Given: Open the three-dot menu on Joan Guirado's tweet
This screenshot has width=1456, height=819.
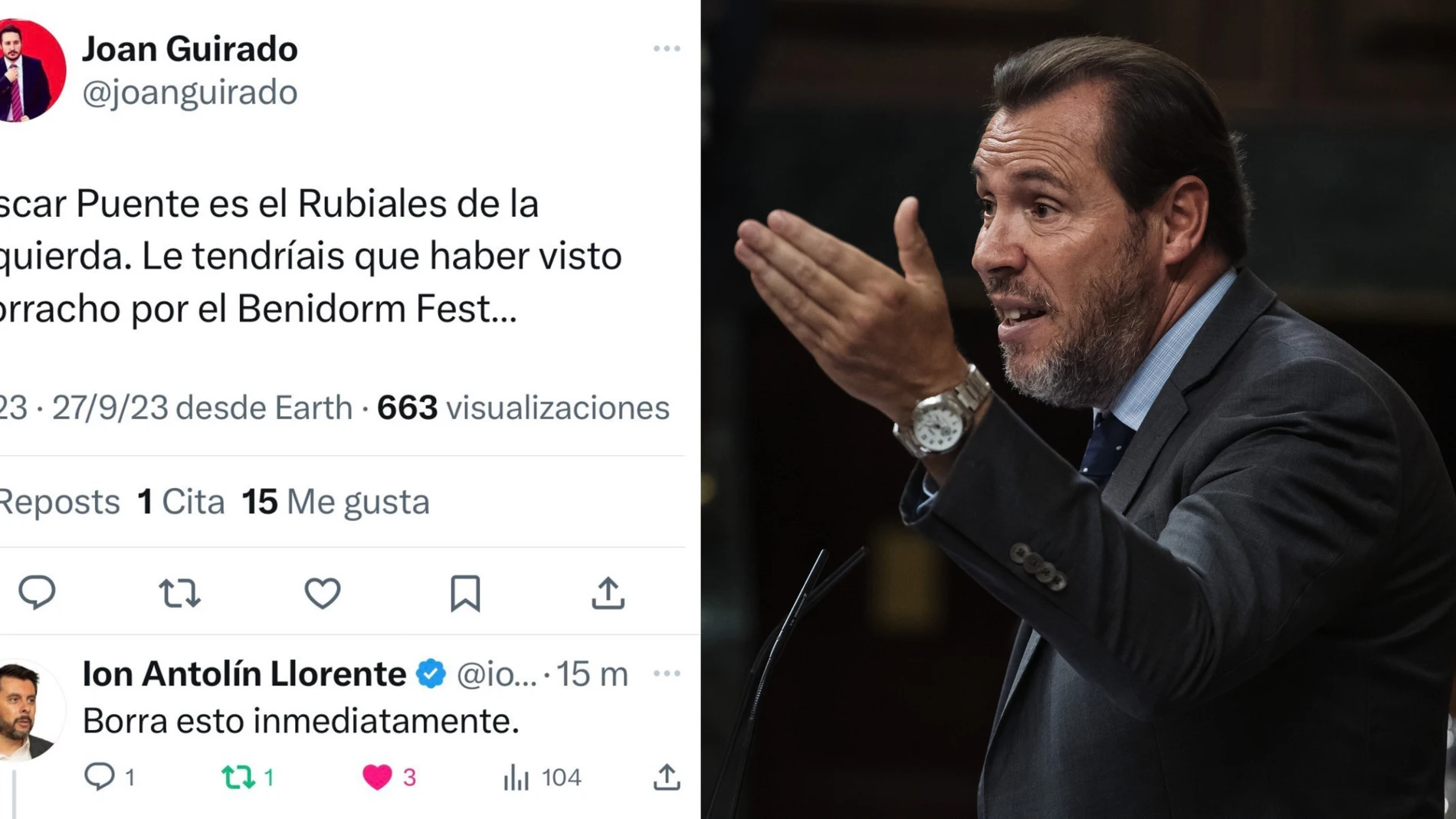Looking at the screenshot, I should (x=666, y=48).
